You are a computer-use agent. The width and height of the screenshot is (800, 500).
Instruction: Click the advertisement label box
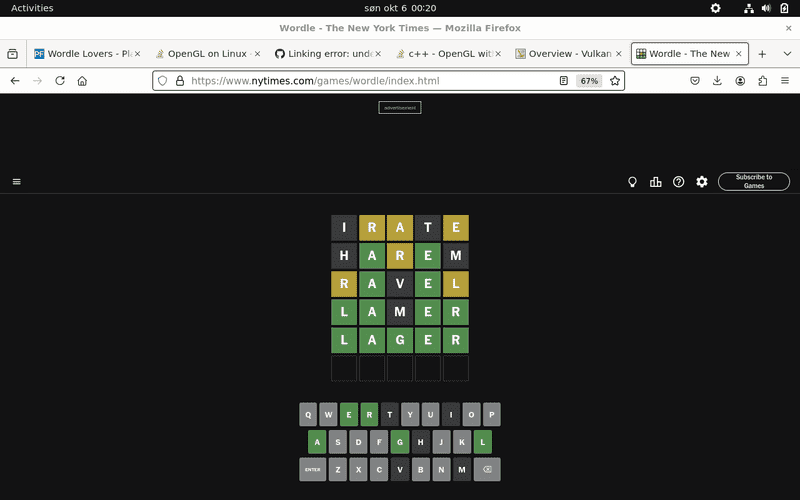coord(400,108)
